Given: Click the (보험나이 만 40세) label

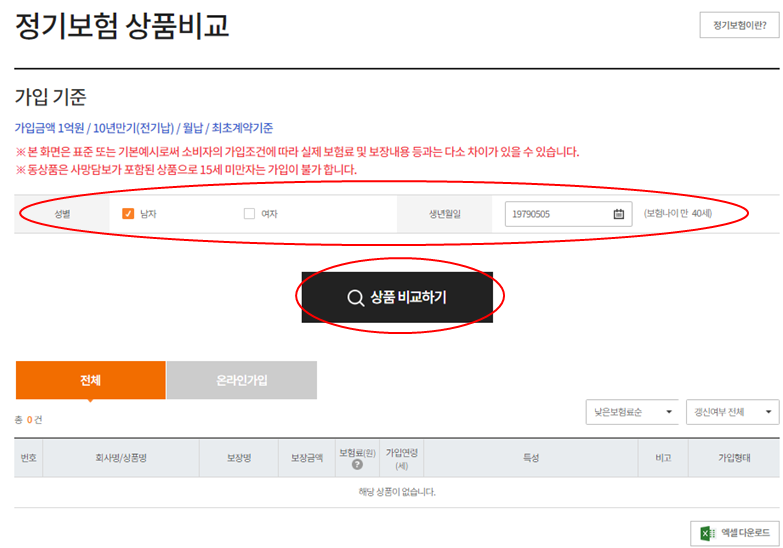Looking at the screenshot, I should click(678, 213).
